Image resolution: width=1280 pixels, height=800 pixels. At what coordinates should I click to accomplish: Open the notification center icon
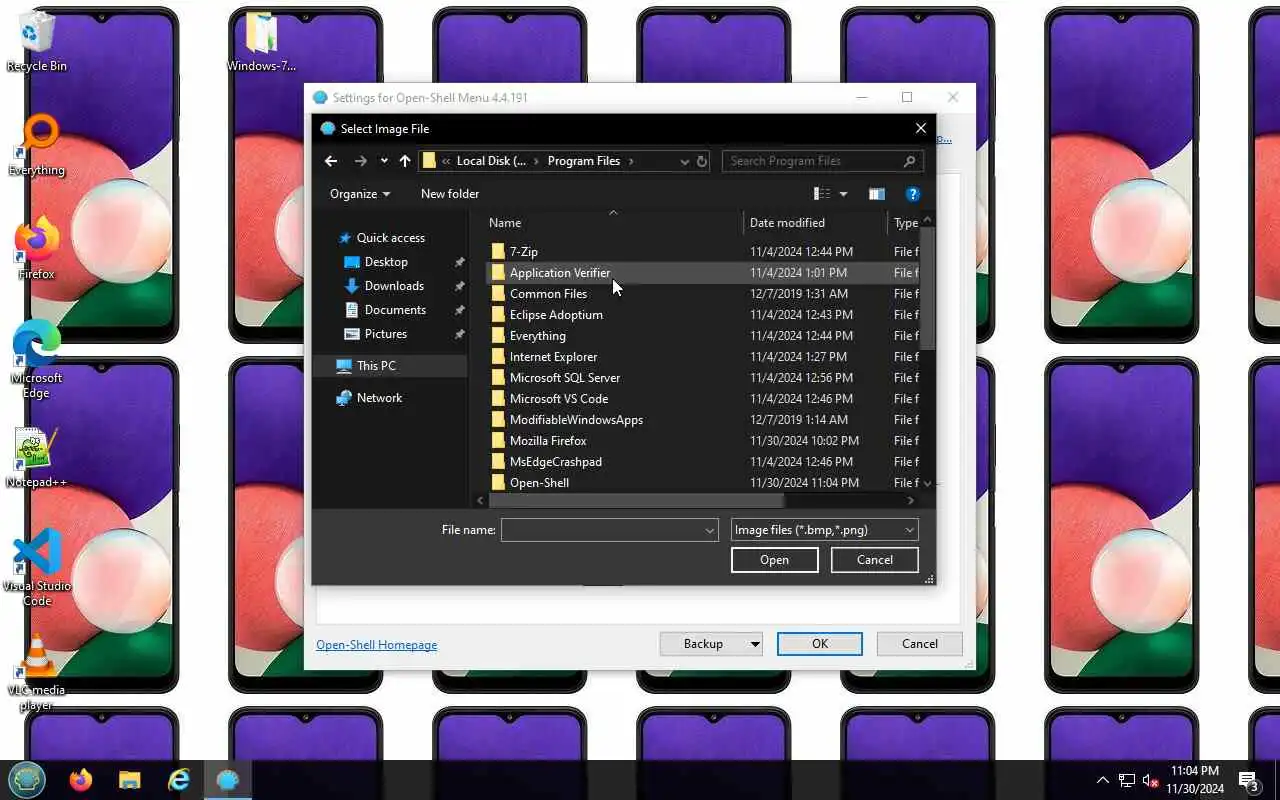pos(1249,780)
